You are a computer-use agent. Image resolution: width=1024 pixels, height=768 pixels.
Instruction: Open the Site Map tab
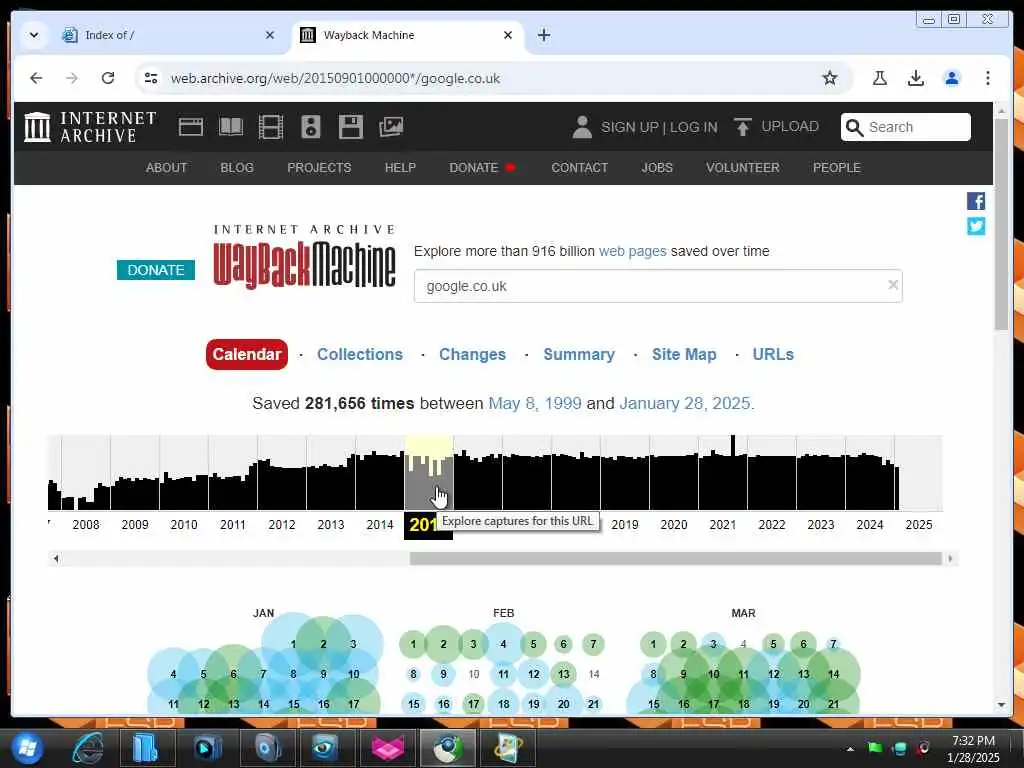684,354
